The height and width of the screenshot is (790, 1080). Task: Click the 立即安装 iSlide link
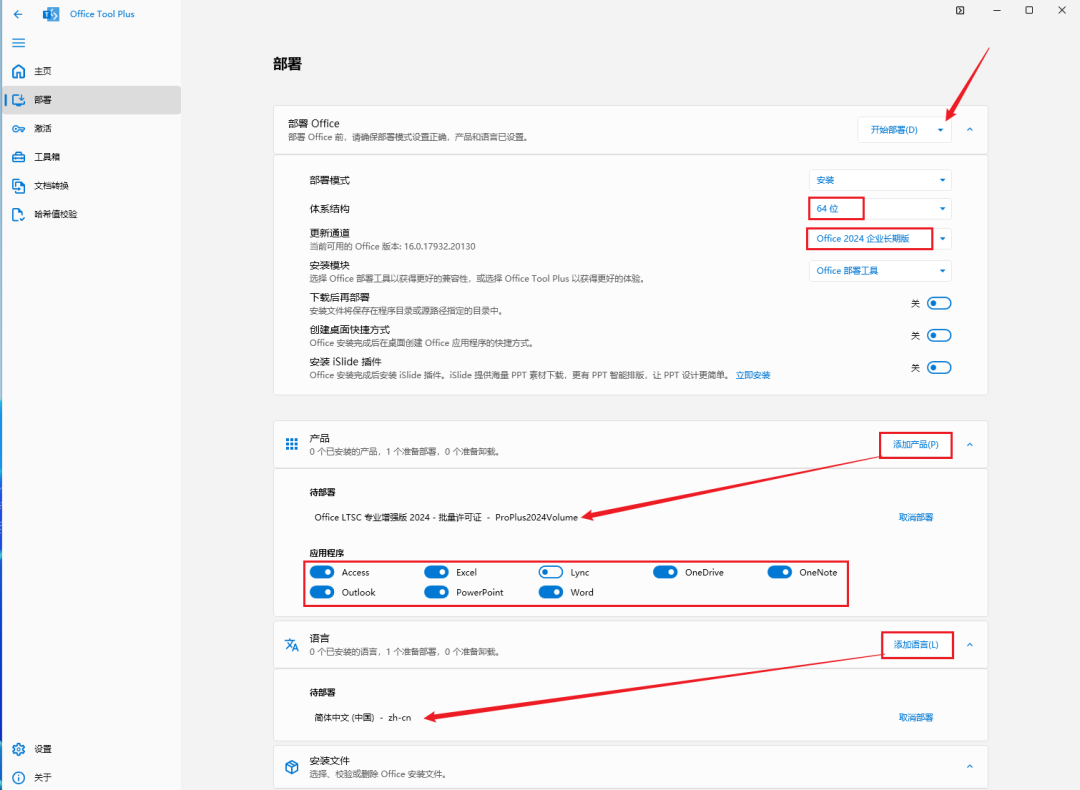point(753,375)
